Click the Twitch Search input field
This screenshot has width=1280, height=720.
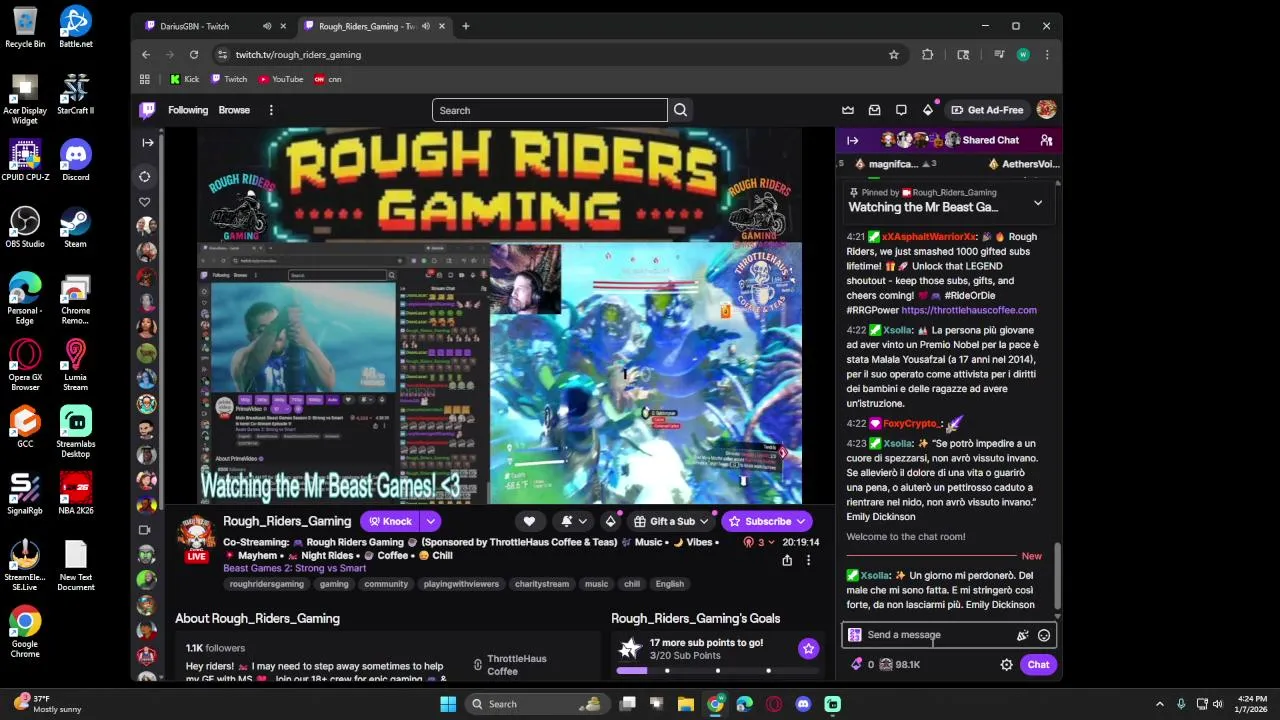550,110
